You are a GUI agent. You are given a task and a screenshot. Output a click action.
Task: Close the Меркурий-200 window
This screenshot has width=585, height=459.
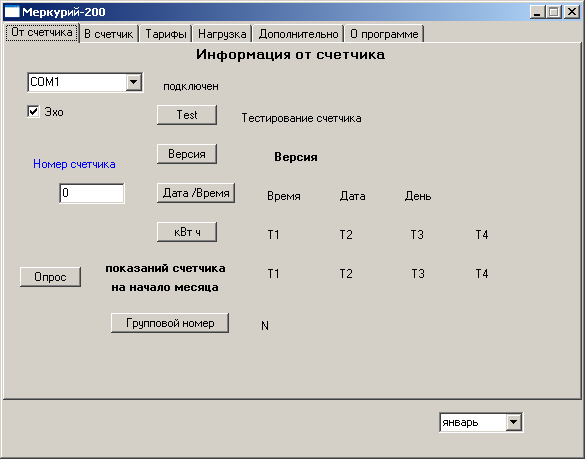click(572, 12)
